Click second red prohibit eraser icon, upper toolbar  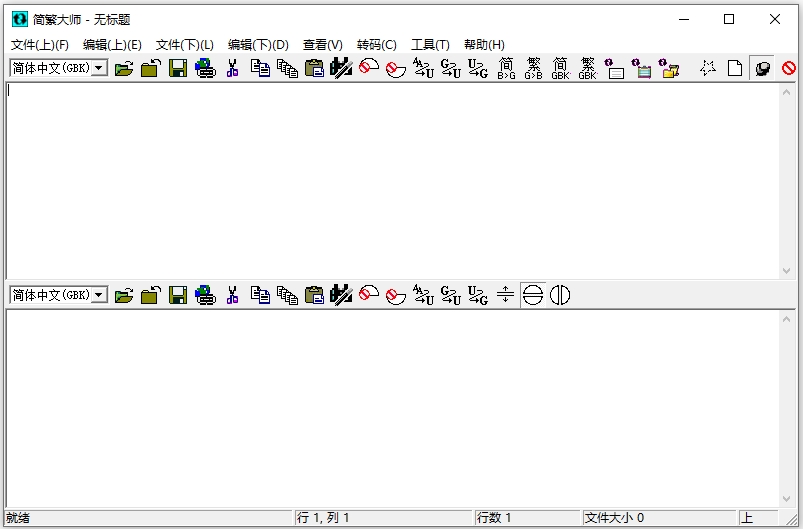click(396, 68)
